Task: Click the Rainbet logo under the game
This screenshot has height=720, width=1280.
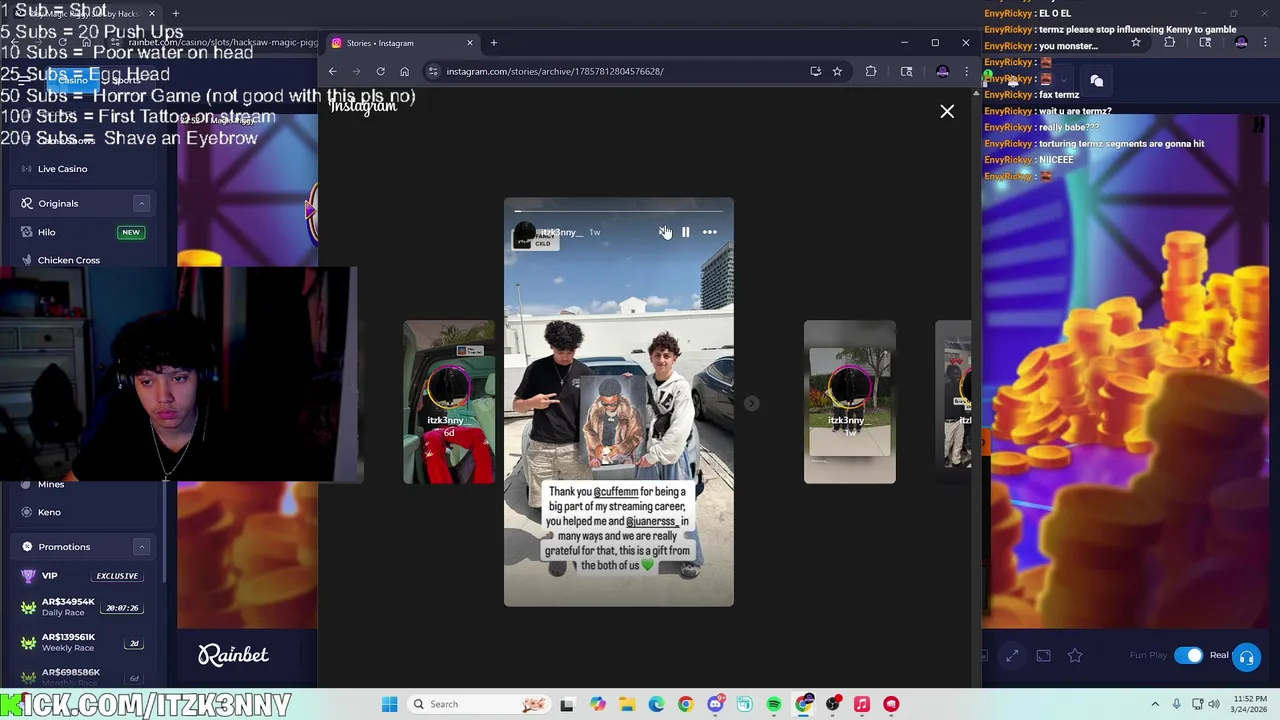Action: (x=233, y=654)
